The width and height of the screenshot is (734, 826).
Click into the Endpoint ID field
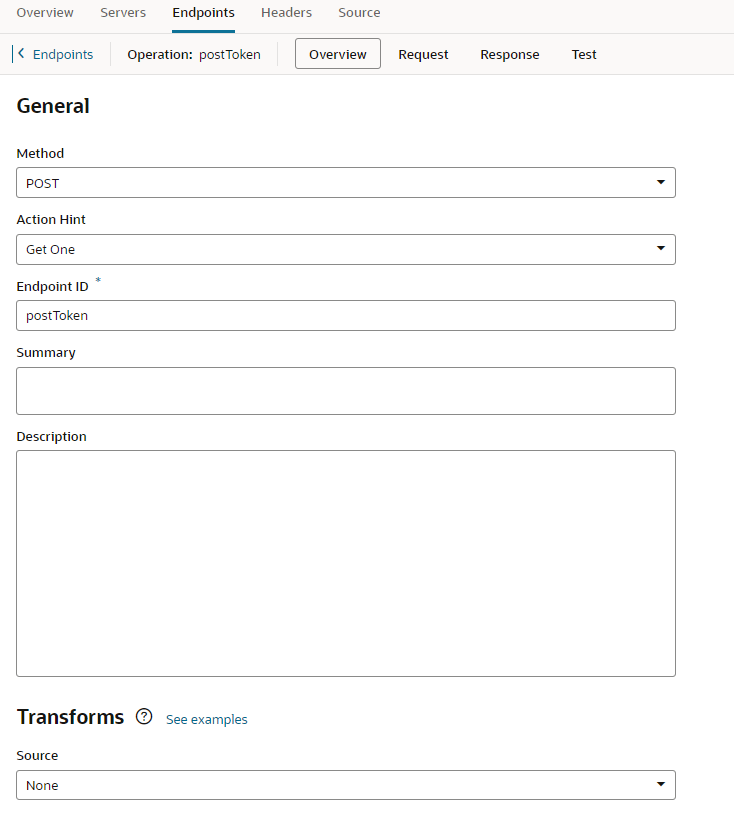point(345,316)
